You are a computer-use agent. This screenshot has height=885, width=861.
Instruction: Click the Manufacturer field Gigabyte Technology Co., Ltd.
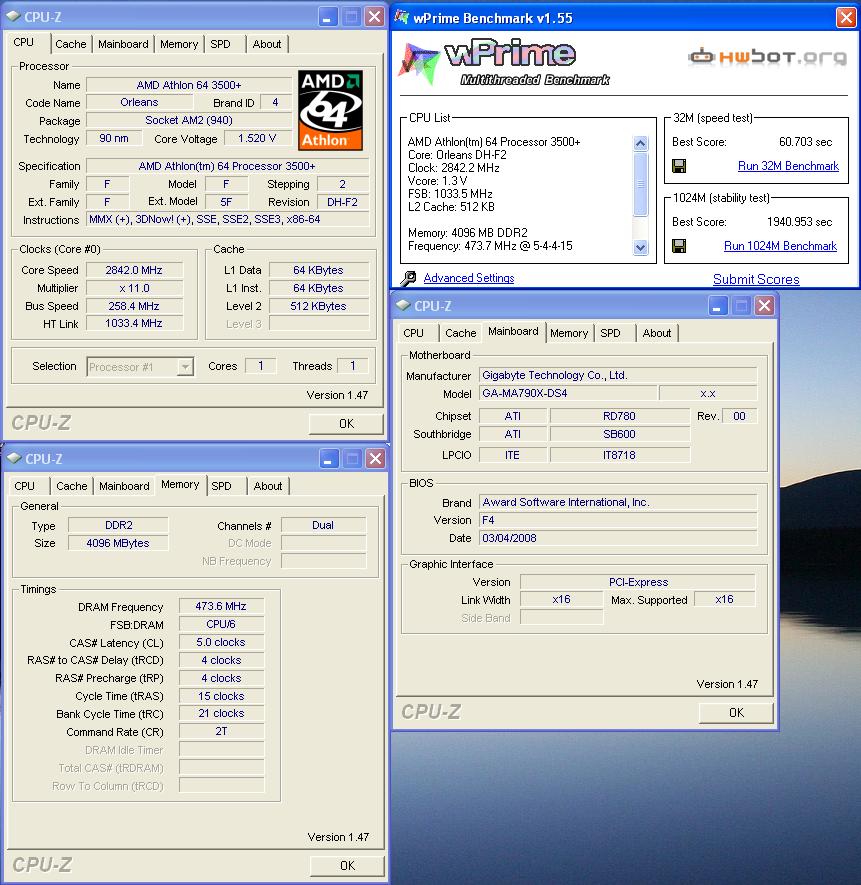(618, 375)
